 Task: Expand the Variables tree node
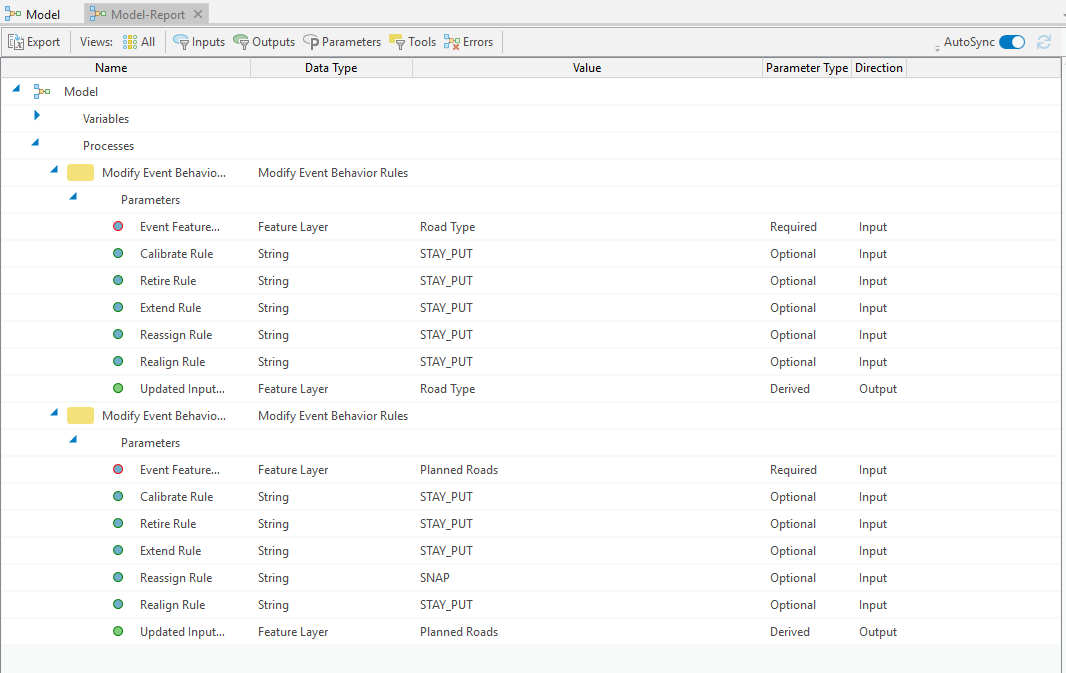37,118
